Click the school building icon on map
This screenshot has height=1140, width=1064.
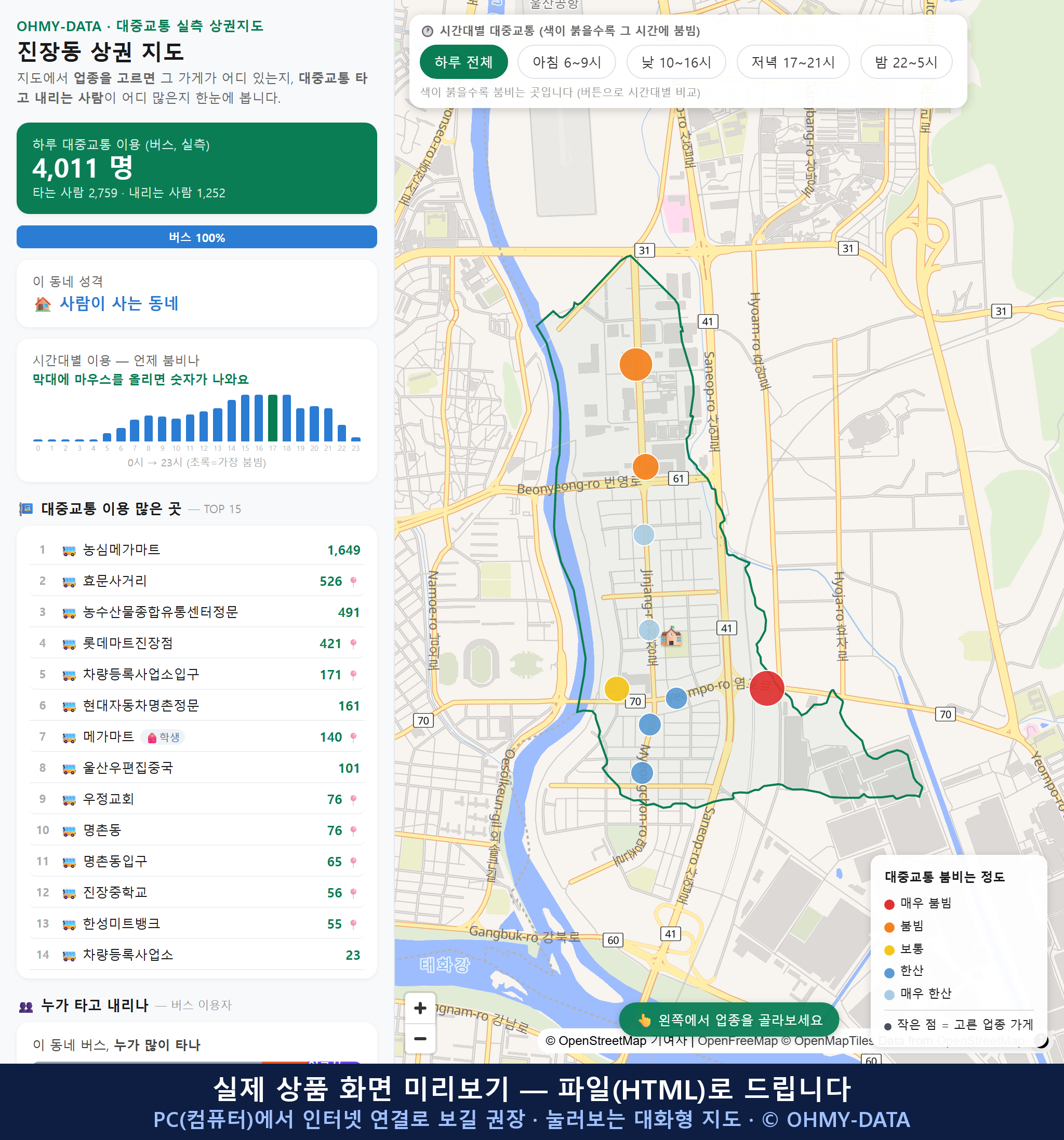coord(671,637)
